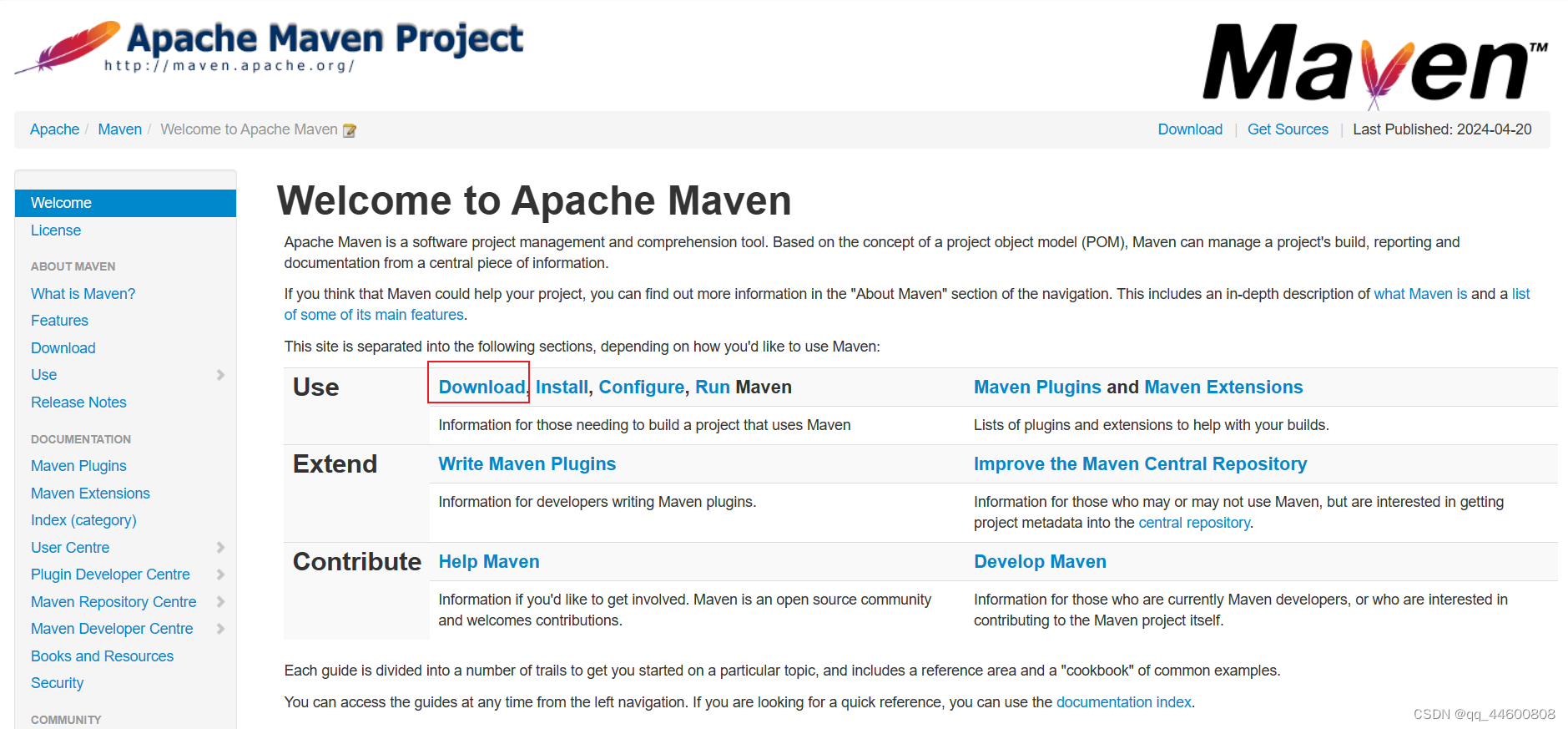
Task: Click the Apache Maven Project feather logo
Action: [x=269, y=48]
